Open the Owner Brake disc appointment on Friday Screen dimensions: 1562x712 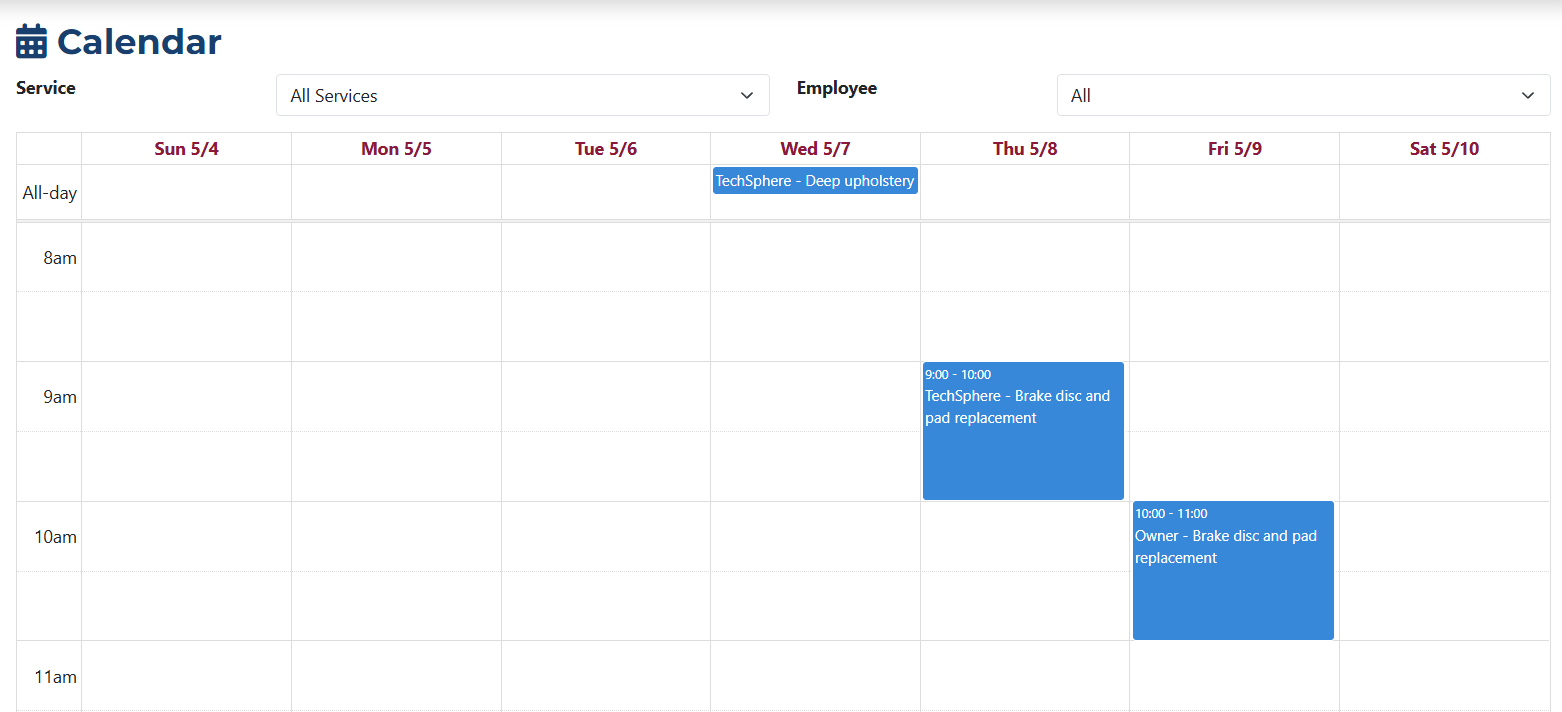pos(1232,570)
